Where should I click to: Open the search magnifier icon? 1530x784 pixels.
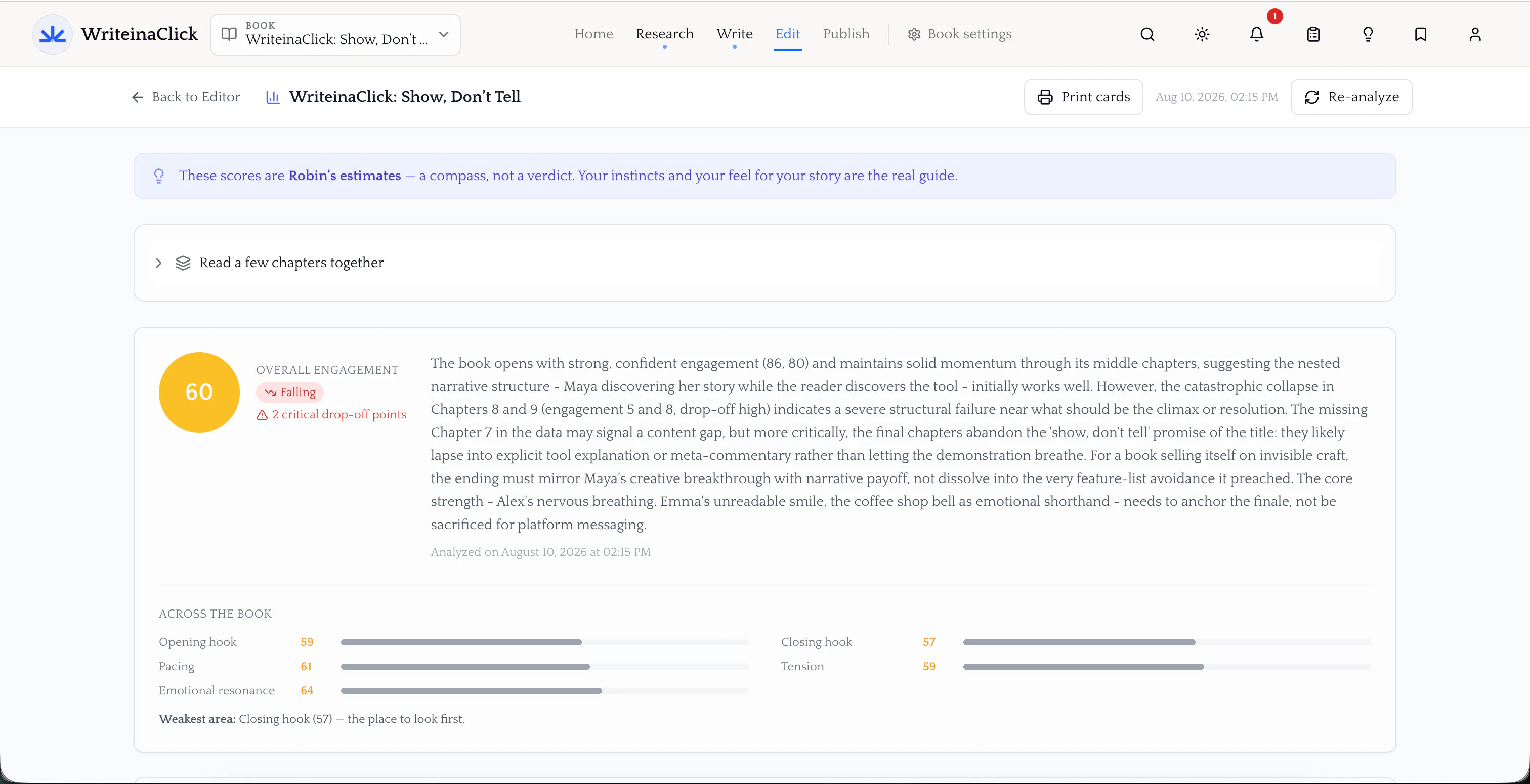pyautogui.click(x=1147, y=34)
